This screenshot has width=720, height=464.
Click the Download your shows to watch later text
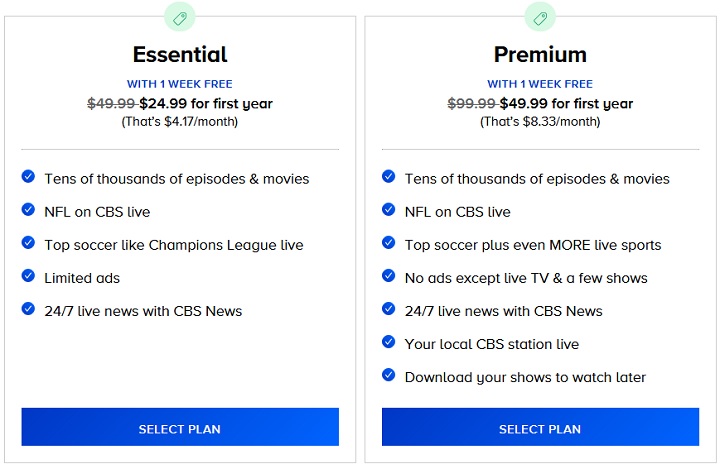525,377
